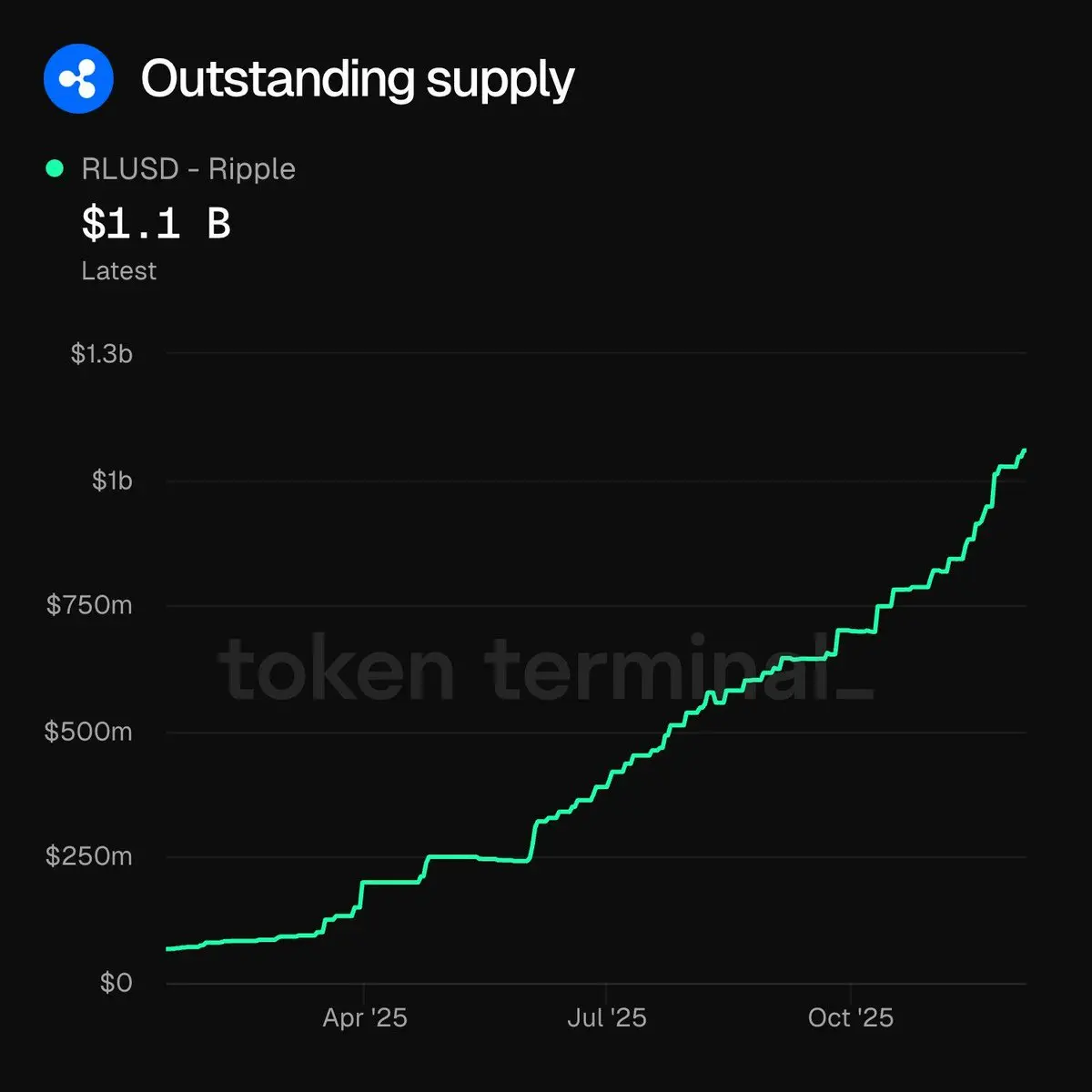Click the "token terminal_" watermark
The width and height of the screenshot is (1092, 1092).
pos(546,671)
